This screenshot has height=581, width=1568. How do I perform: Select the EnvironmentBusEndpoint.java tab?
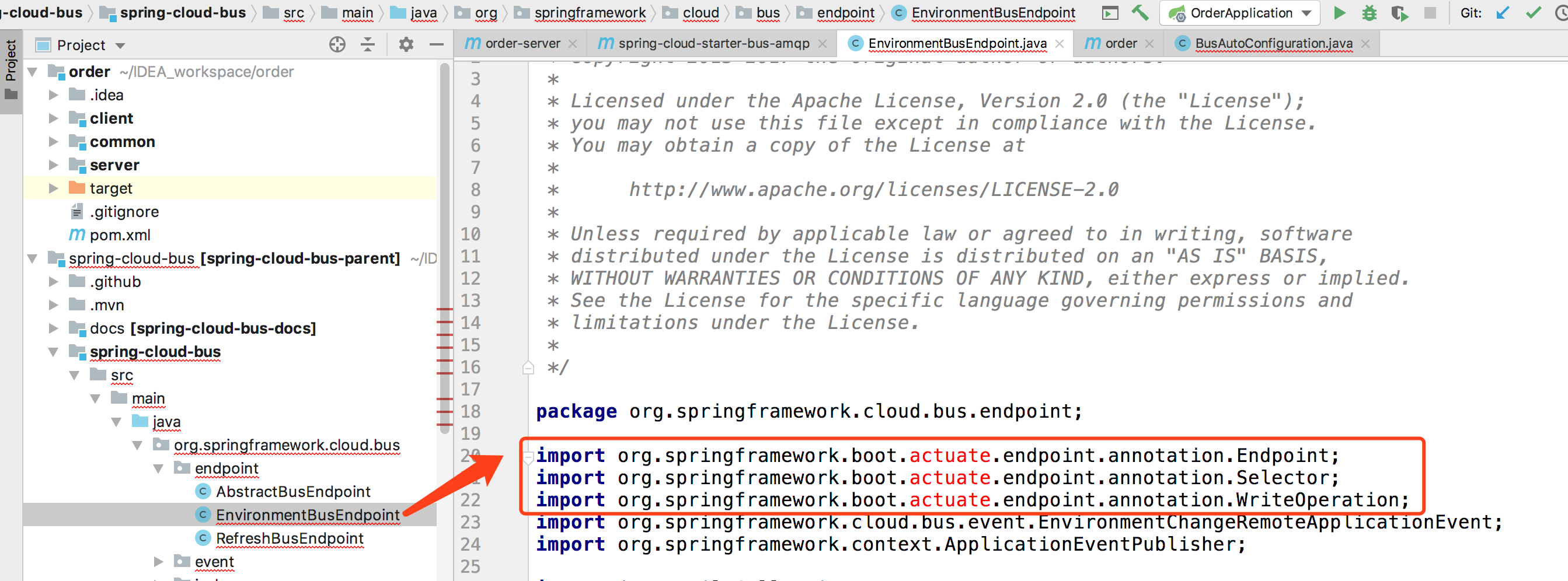pos(956,43)
